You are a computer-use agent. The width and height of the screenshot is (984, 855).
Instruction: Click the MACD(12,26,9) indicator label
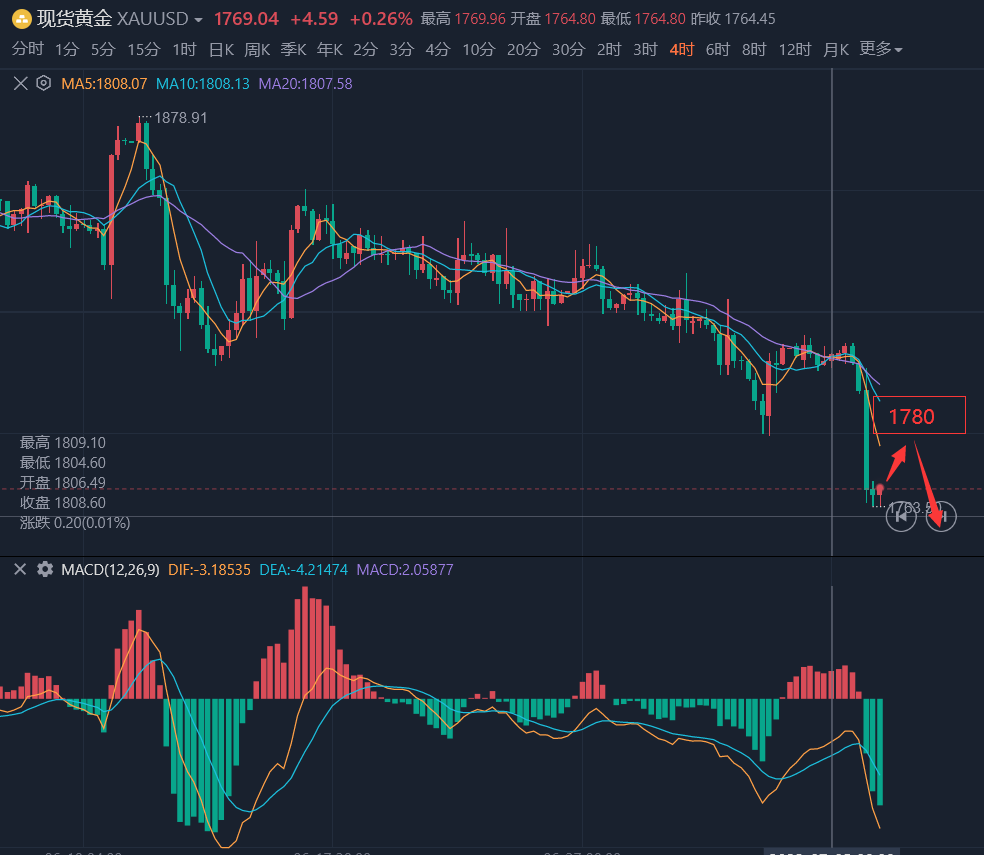click(110, 570)
